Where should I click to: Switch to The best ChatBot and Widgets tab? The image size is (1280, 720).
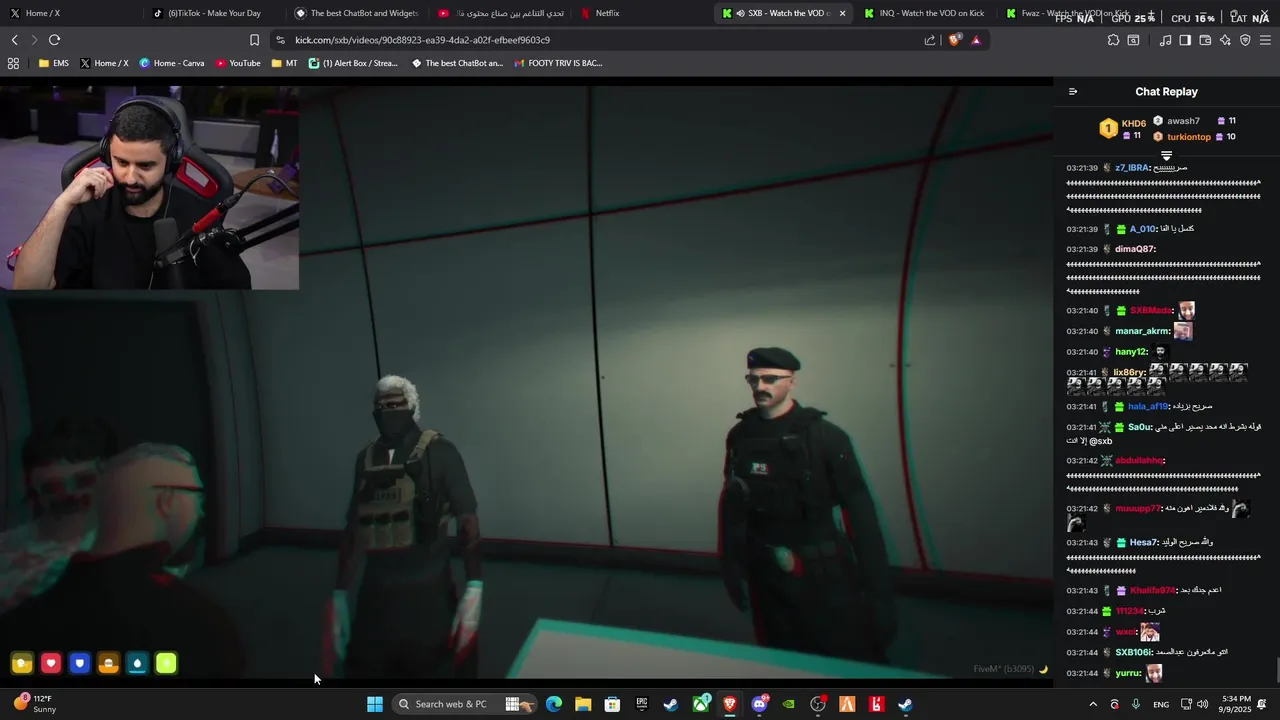pos(356,13)
